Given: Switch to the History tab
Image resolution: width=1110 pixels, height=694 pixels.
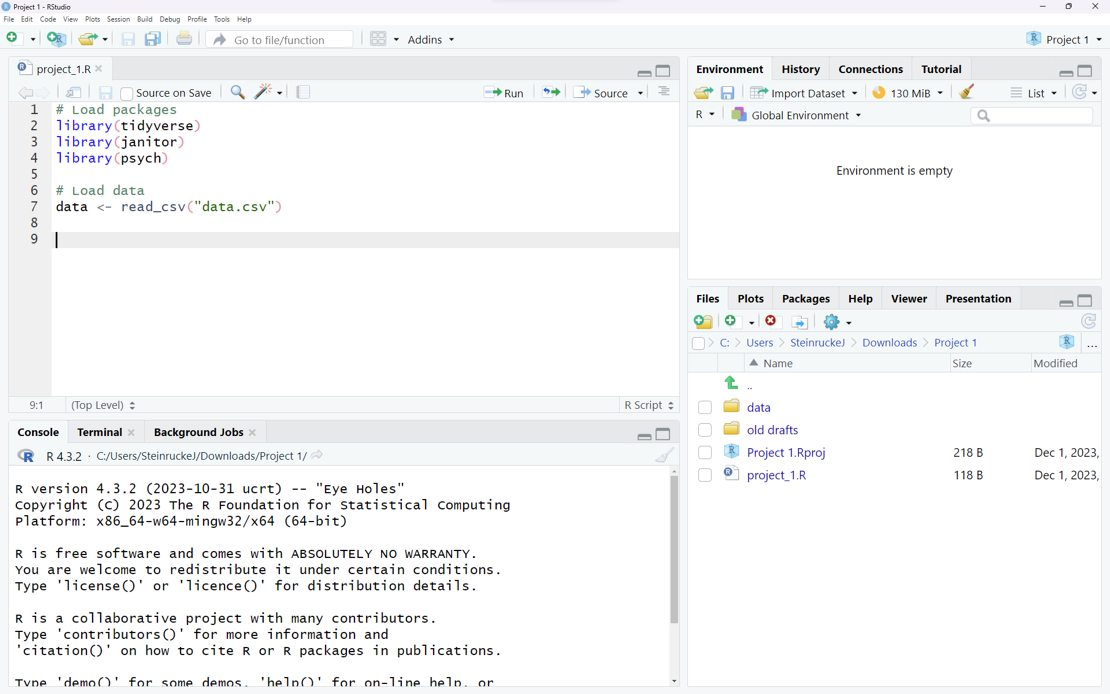Looking at the screenshot, I should point(800,69).
